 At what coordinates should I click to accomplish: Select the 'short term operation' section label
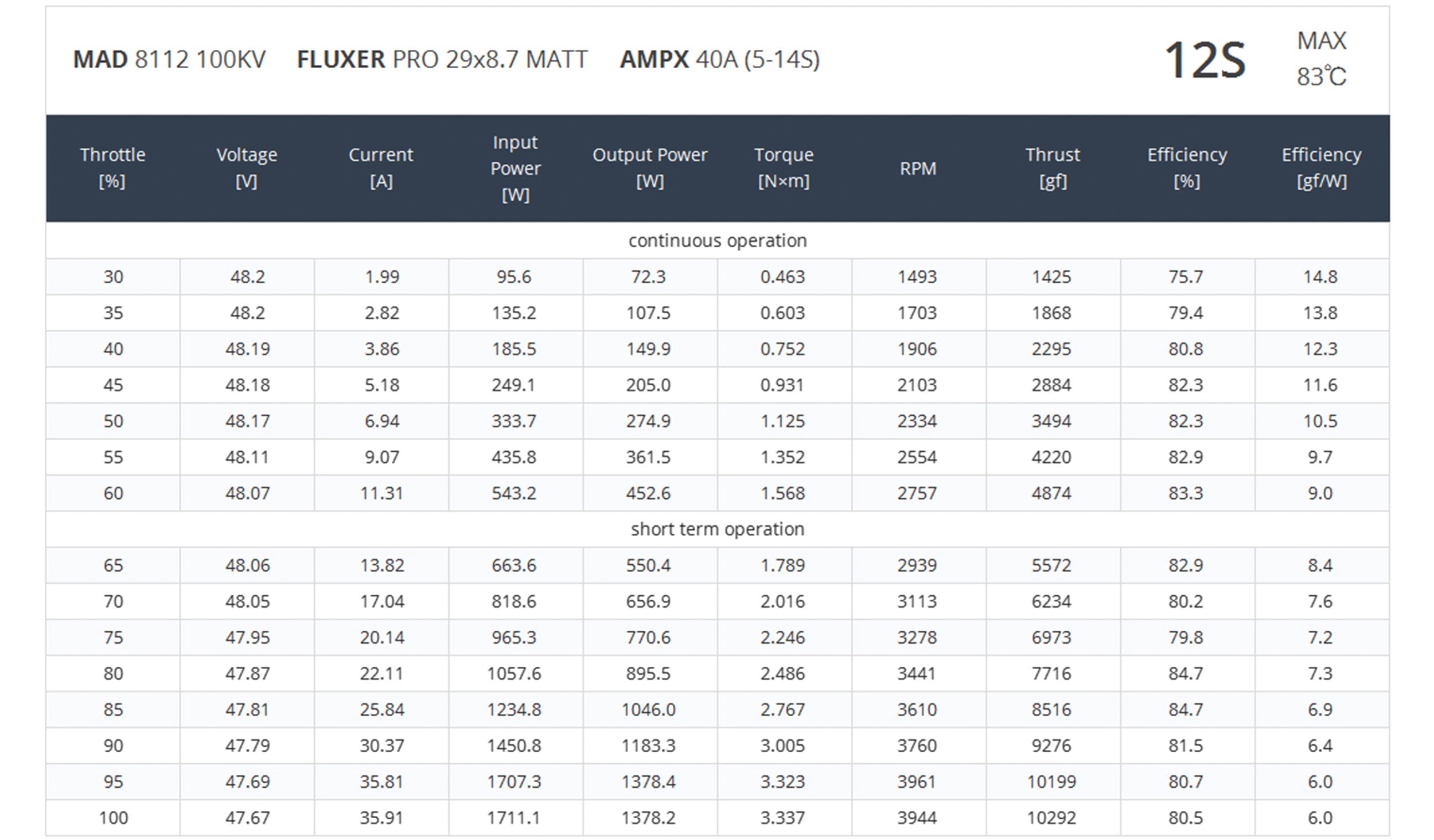[x=717, y=529]
